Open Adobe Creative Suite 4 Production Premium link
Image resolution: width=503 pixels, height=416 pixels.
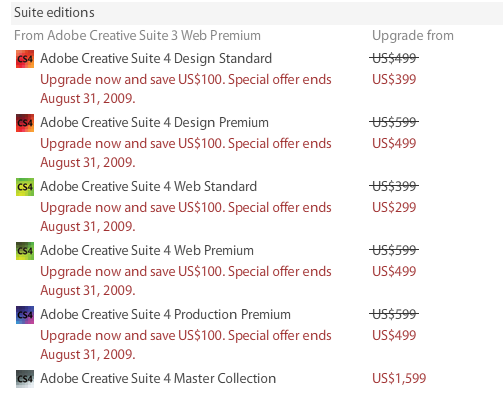coord(165,315)
